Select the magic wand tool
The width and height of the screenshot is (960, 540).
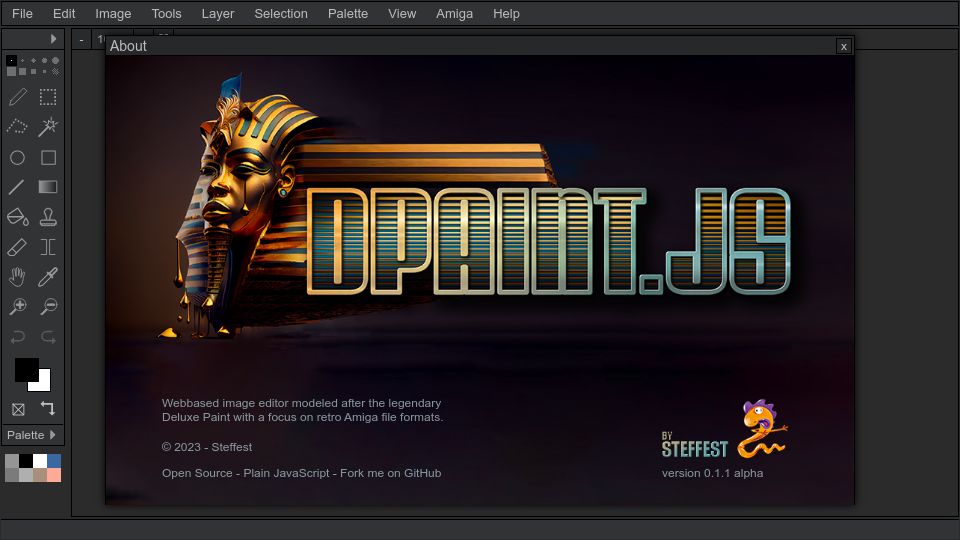pyautogui.click(x=48, y=127)
